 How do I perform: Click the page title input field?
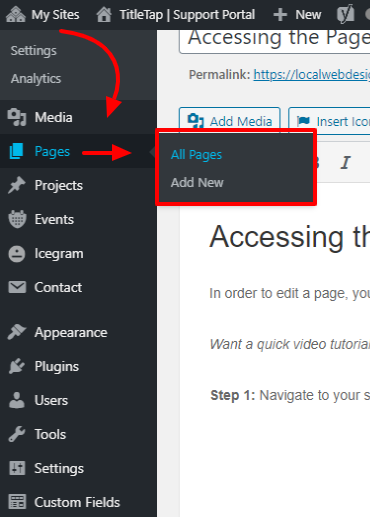point(275,42)
